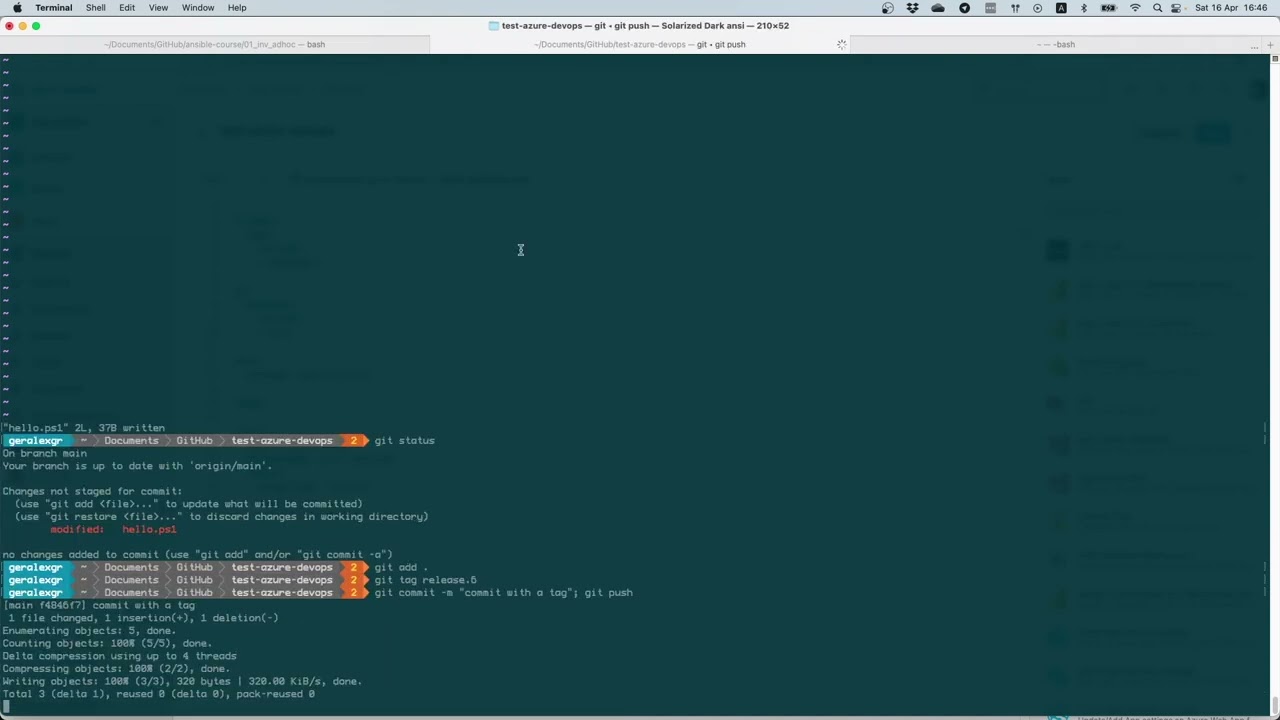Switch to the ansible-course bash tab
Image resolution: width=1280 pixels, height=720 pixels.
point(215,44)
